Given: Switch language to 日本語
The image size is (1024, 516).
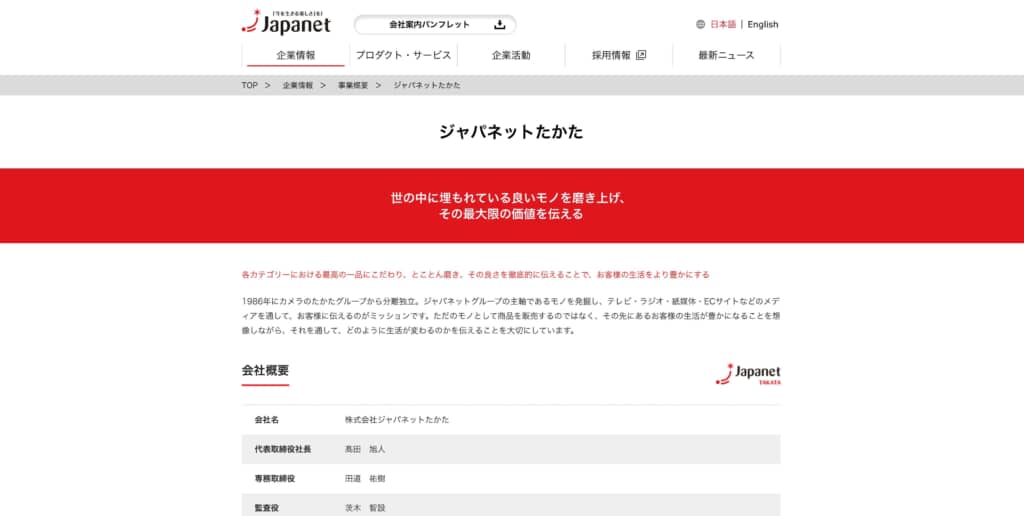Looking at the screenshot, I should (723, 24).
